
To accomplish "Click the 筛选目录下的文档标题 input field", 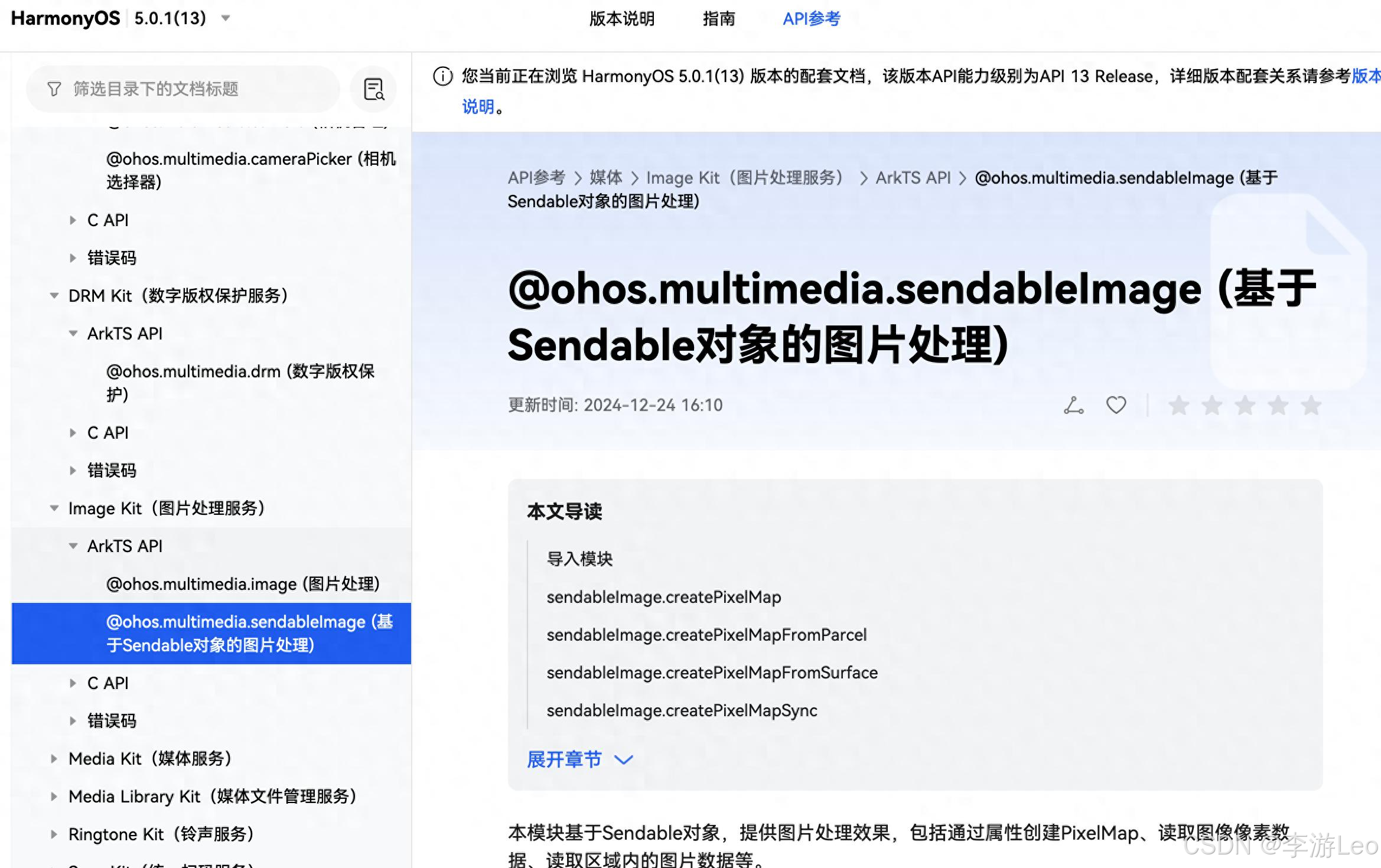I will click(200, 89).
